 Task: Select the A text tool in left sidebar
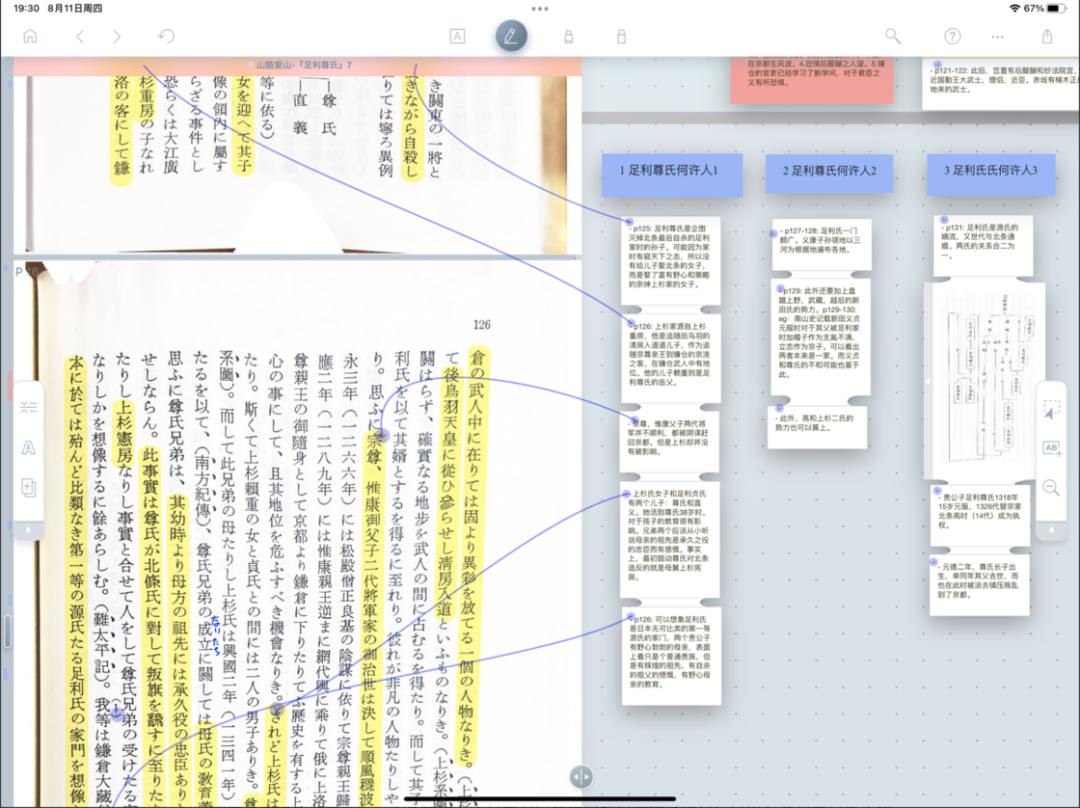tap(28, 448)
